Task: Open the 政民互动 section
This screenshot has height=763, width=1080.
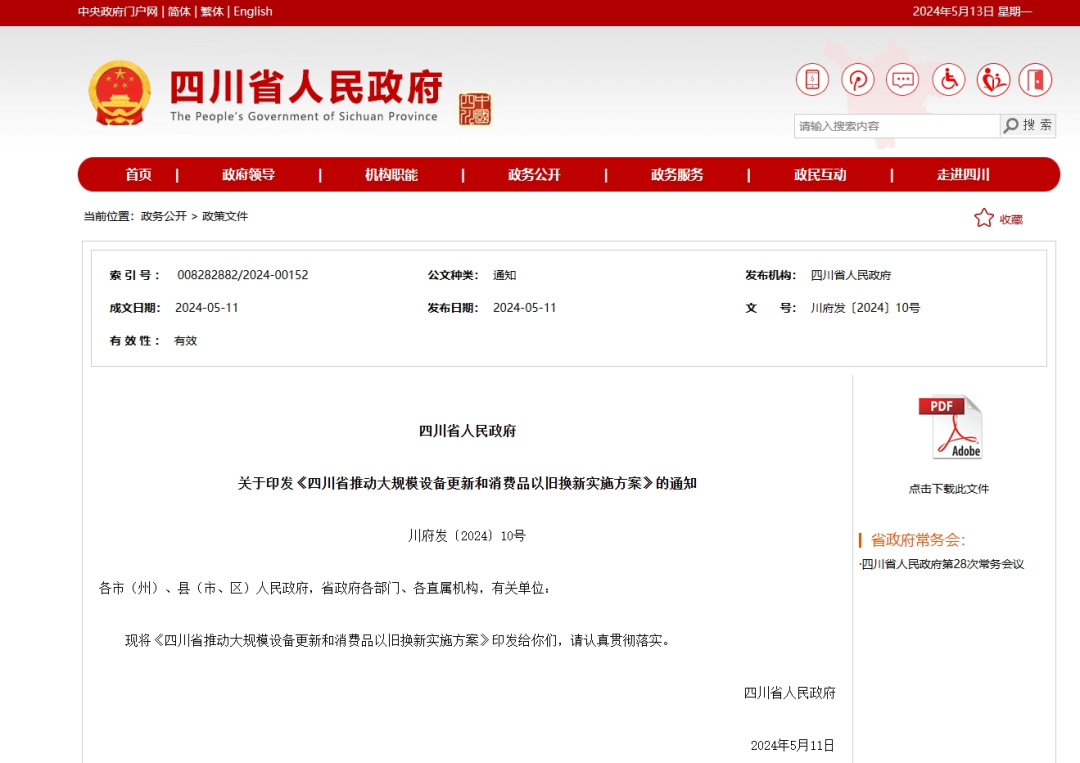Action: tap(818, 174)
